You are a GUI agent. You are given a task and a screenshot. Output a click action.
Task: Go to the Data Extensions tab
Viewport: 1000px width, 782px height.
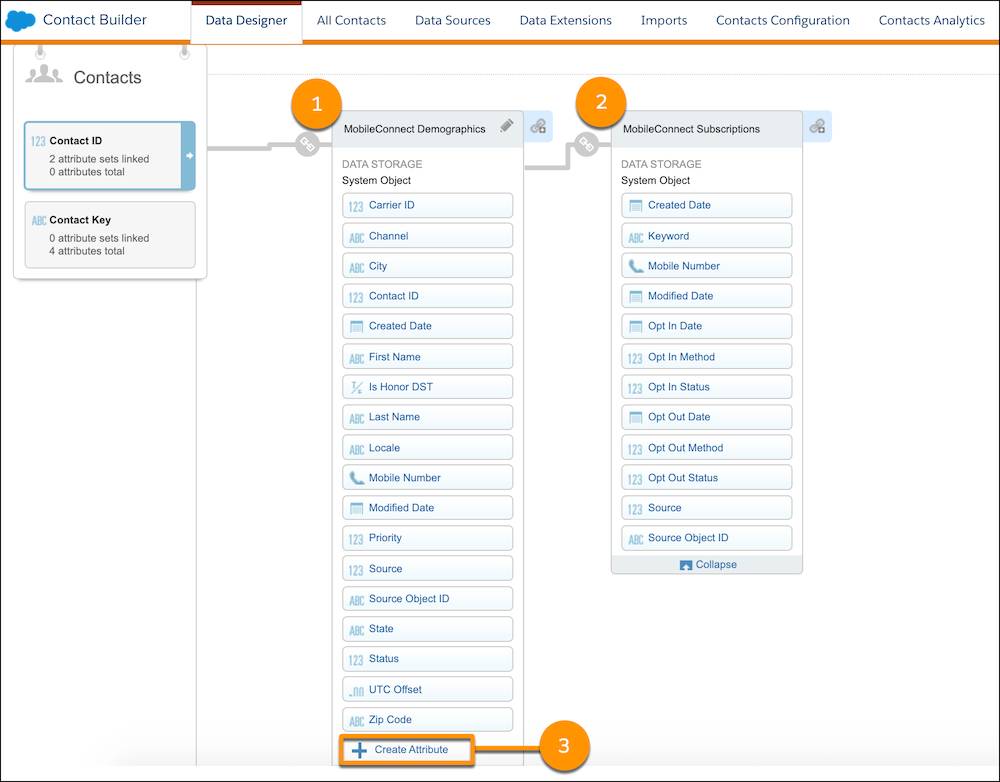tap(566, 20)
